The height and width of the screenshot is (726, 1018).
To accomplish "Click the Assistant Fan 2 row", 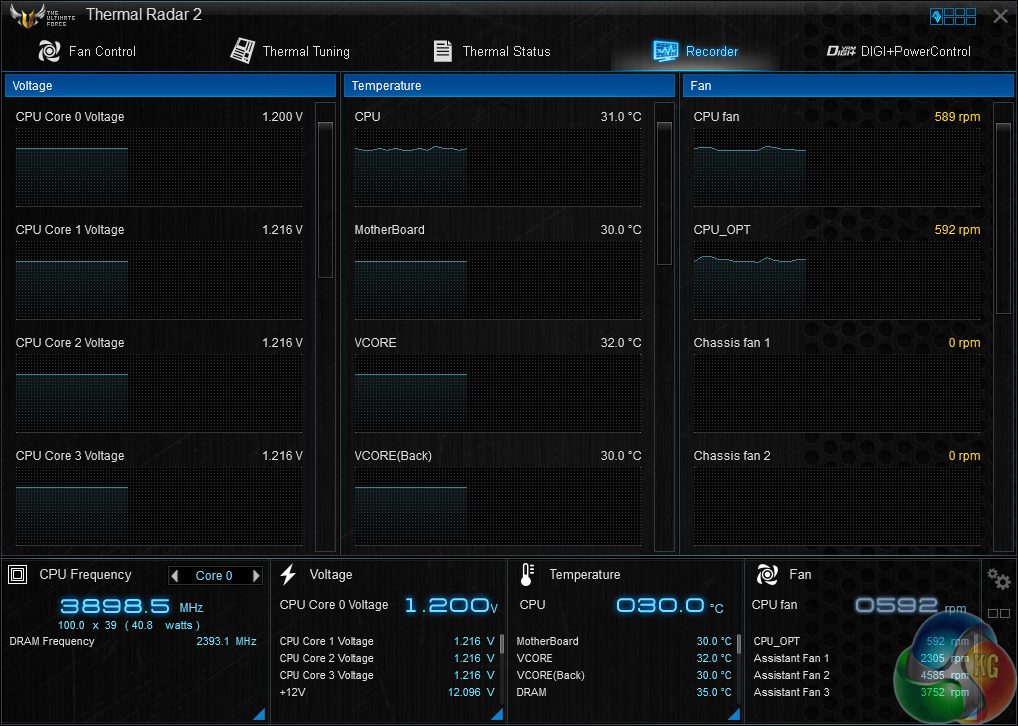I will point(861,675).
